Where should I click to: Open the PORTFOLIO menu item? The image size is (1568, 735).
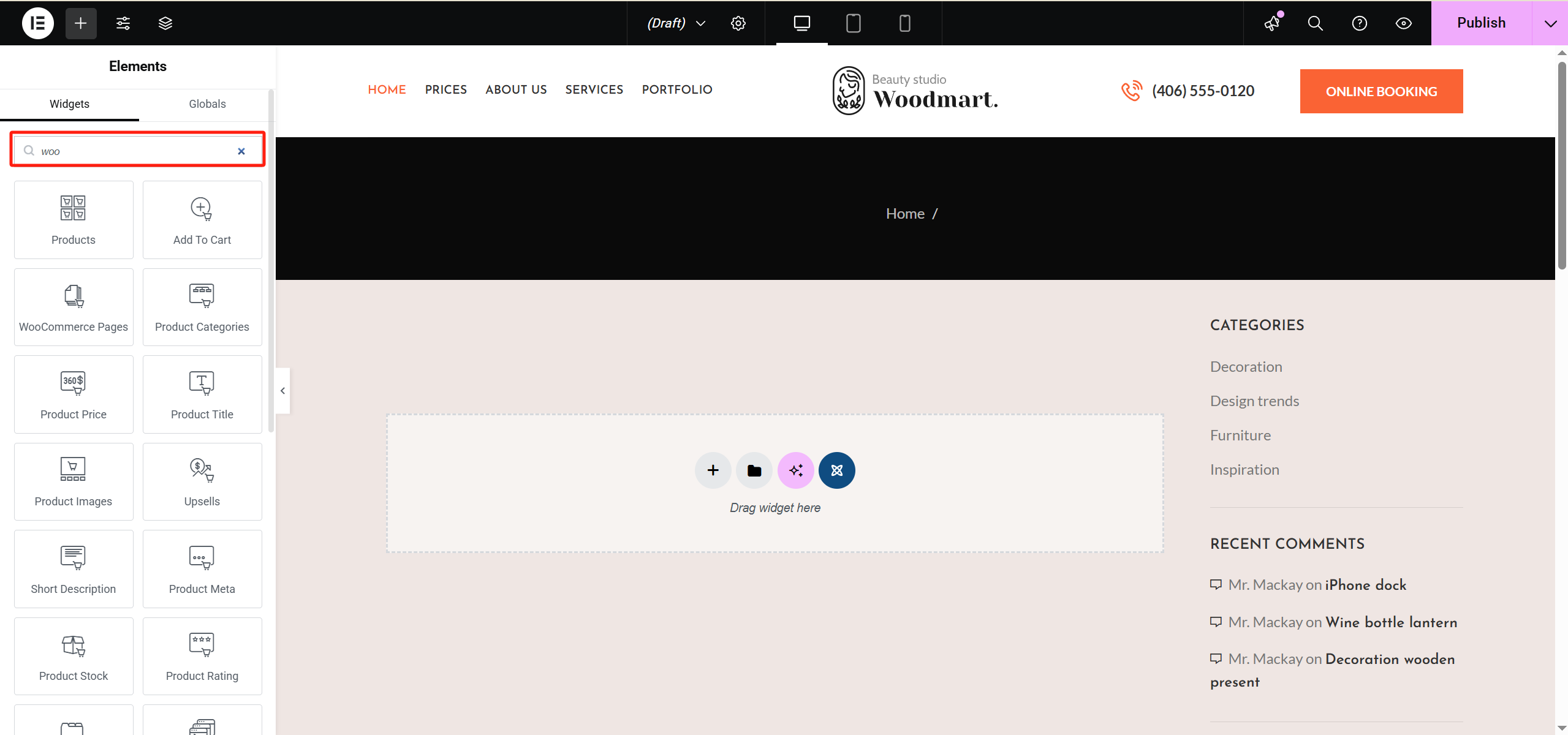676,89
